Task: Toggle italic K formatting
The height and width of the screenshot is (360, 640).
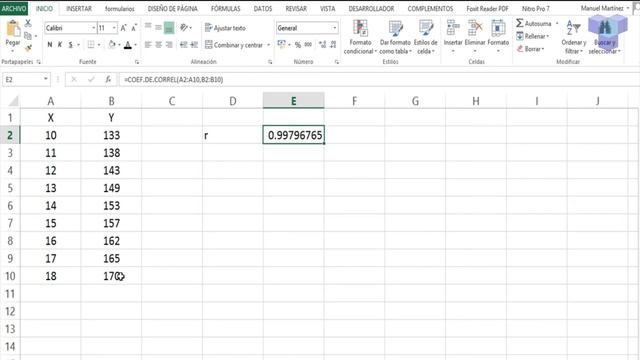Action: [60, 44]
